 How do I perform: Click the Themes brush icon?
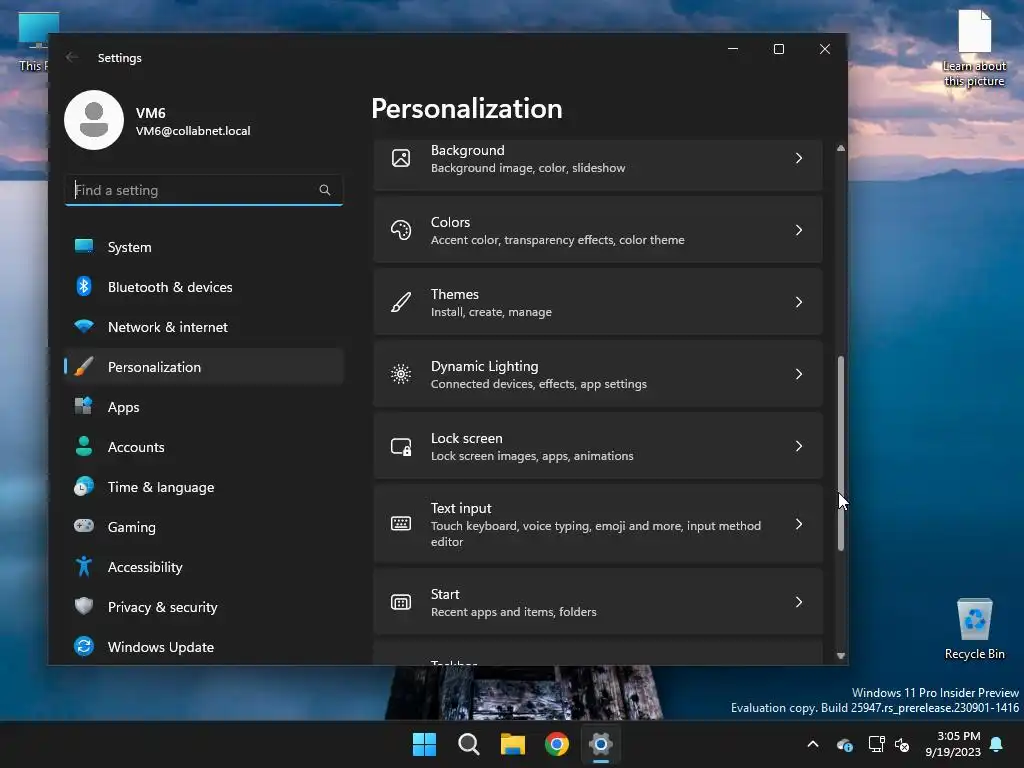click(401, 302)
